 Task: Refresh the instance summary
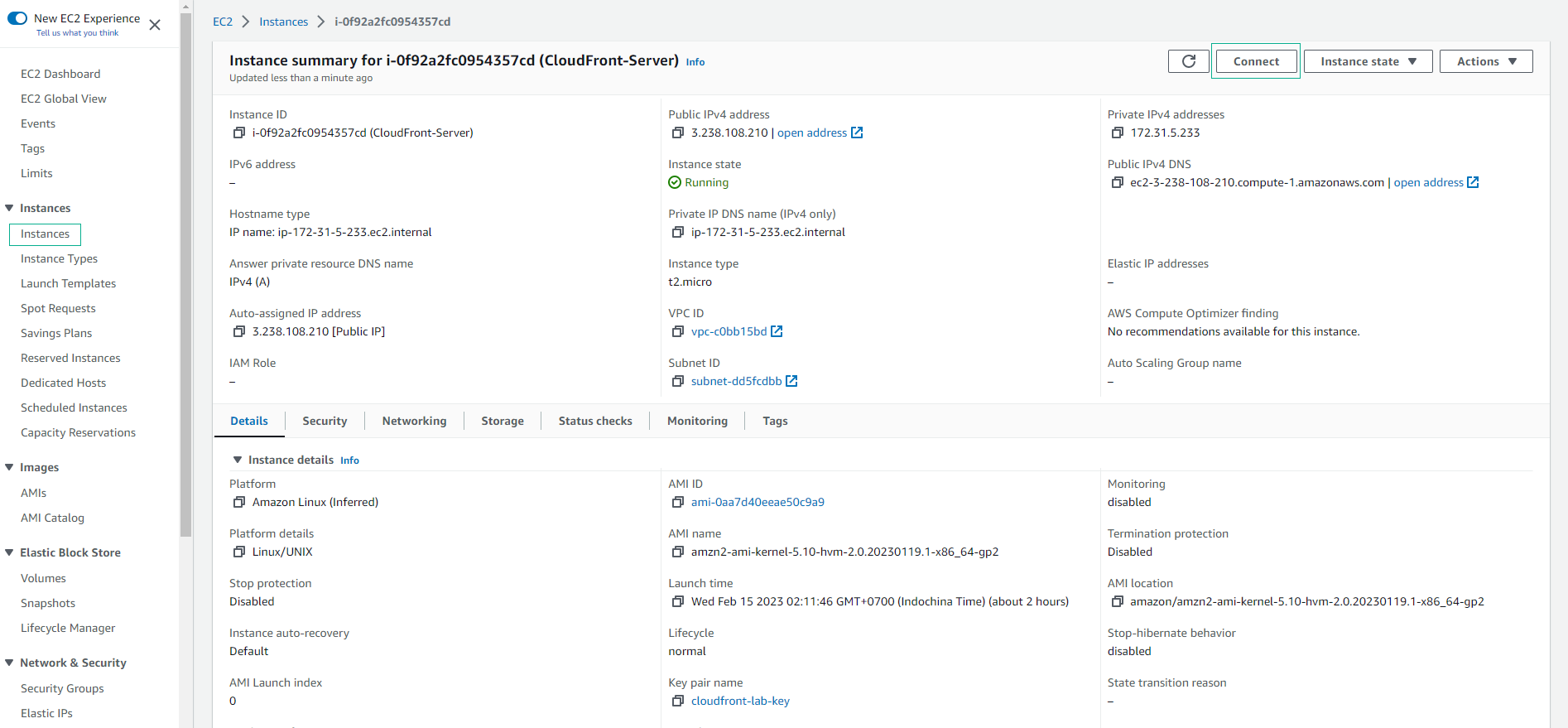tap(1189, 61)
